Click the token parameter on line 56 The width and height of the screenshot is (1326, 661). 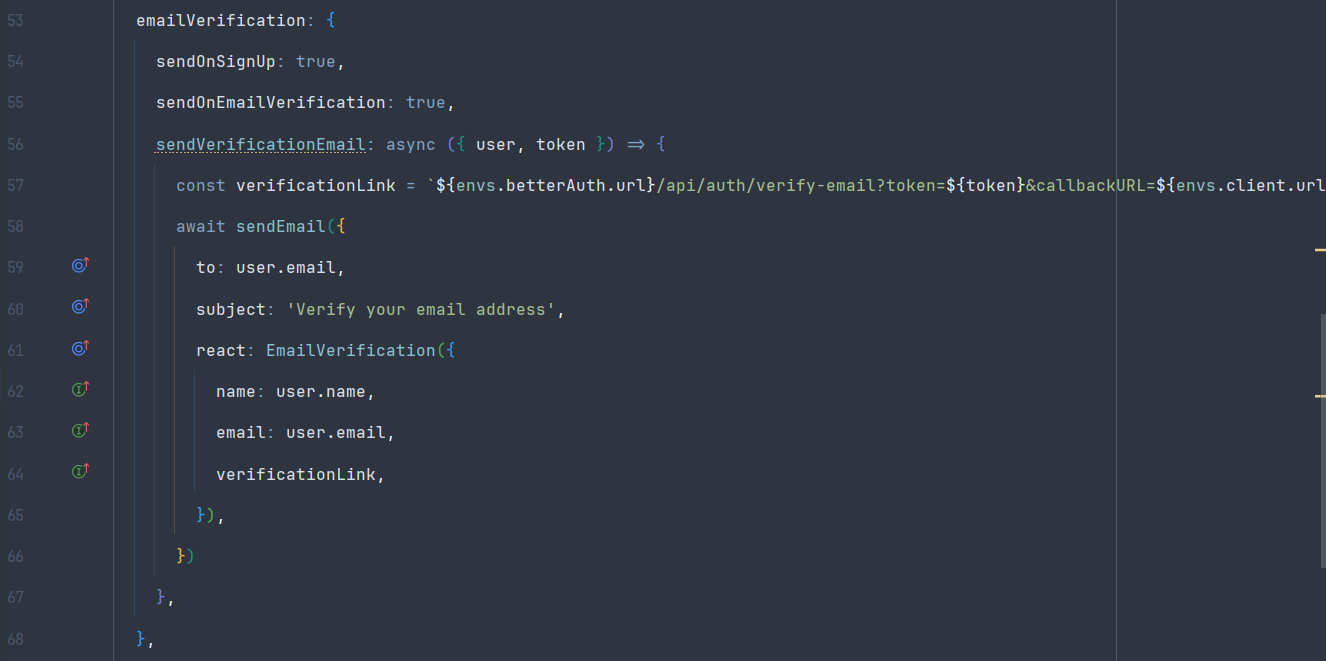[561, 144]
